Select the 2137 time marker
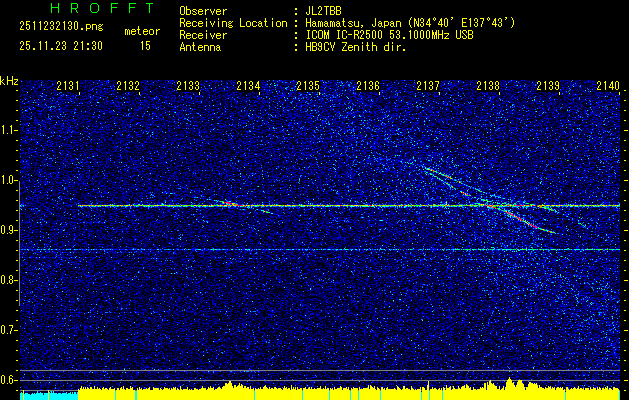Image resolution: width=629 pixels, height=400 pixels. 428,86
